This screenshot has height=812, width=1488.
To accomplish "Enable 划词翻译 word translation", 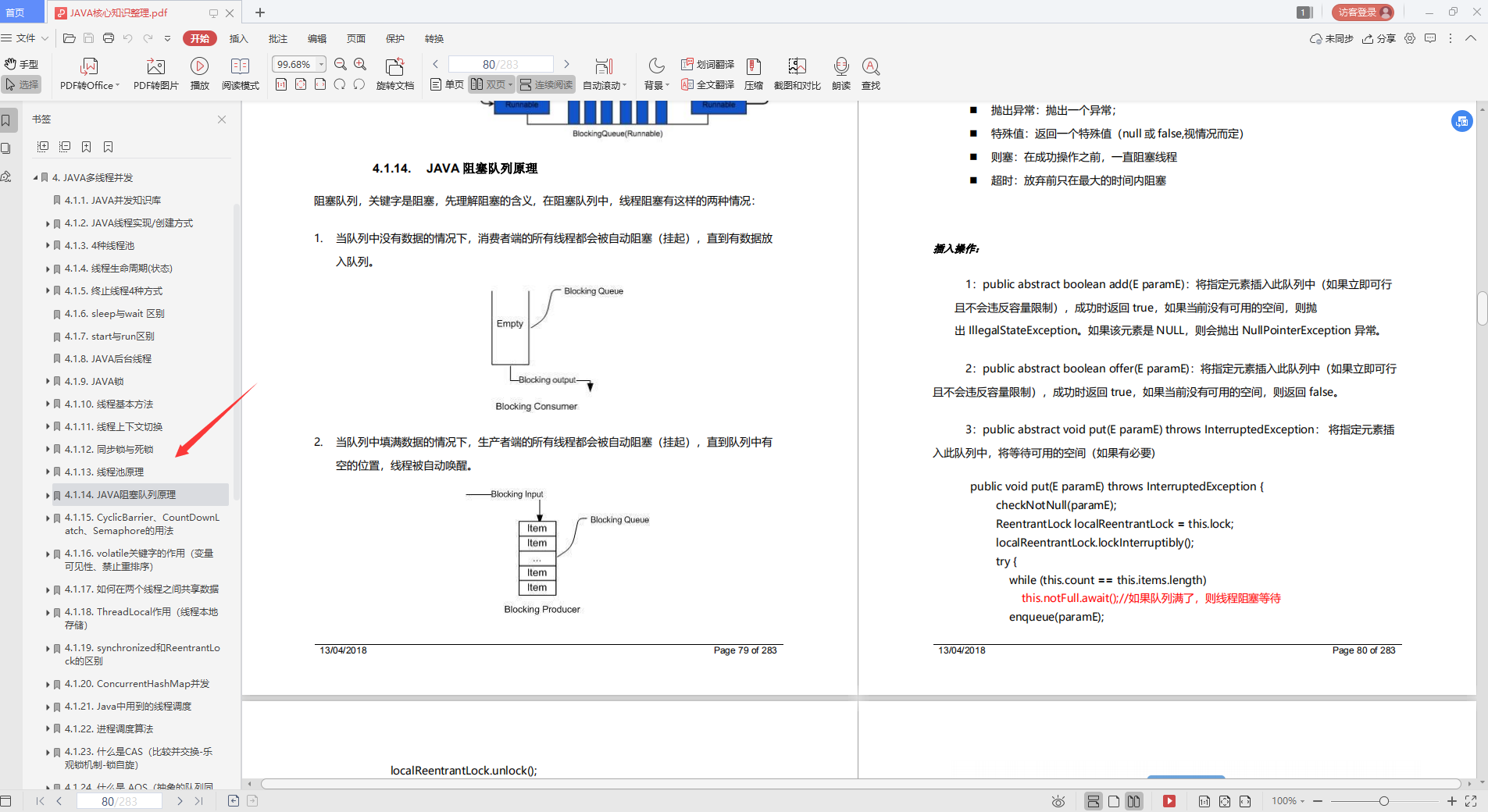I will coord(708,64).
